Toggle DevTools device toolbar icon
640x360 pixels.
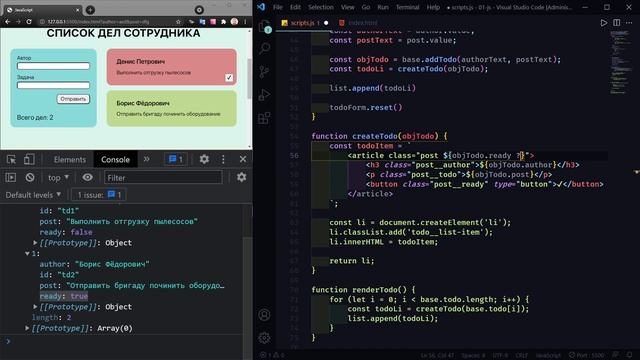(29, 159)
